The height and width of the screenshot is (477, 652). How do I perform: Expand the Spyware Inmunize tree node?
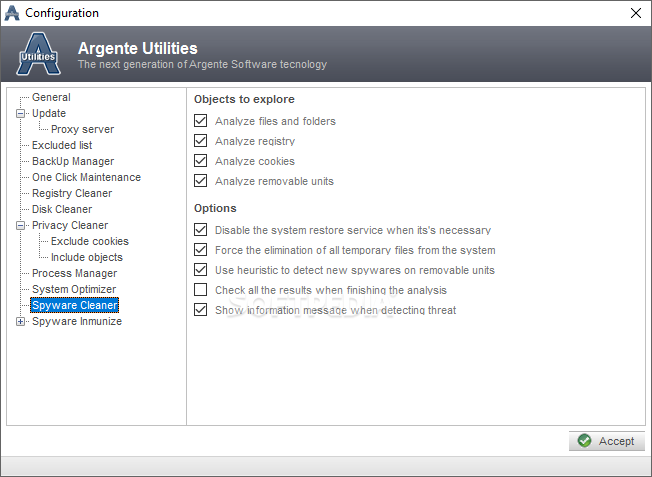pos(20,321)
